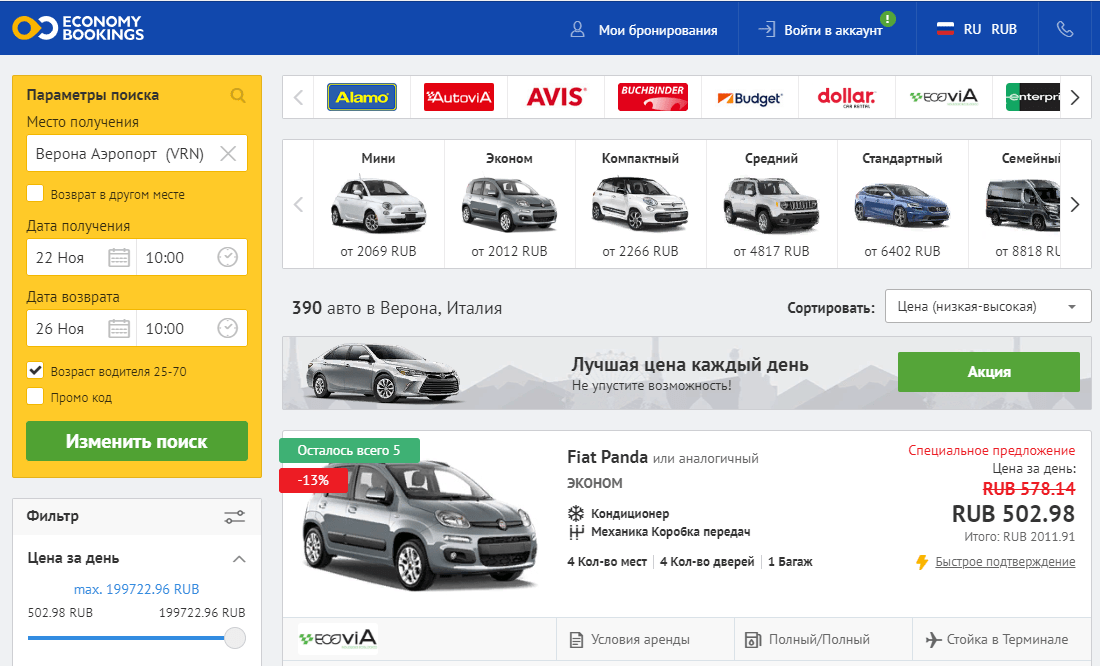The height and width of the screenshot is (666, 1100).
Task: Enable return at different location checkbox
Action: pos(35,194)
